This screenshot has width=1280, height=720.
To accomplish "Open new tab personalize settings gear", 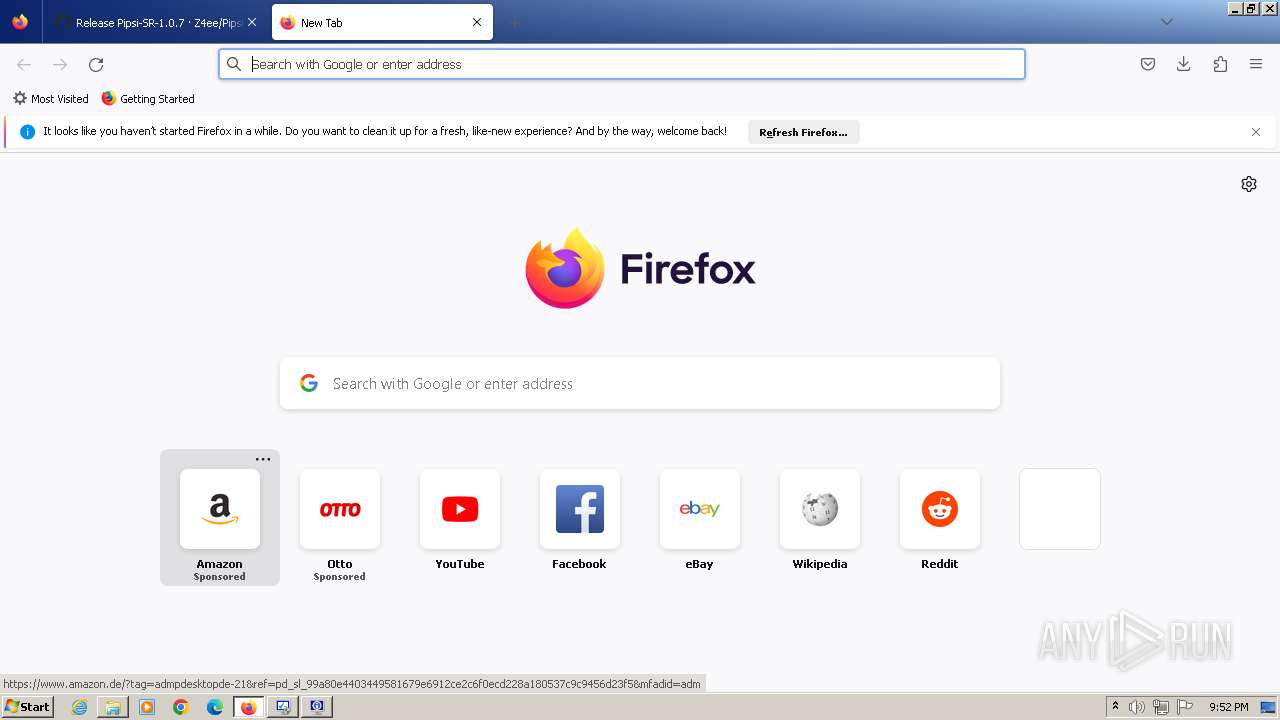I will click(x=1249, y=184).
